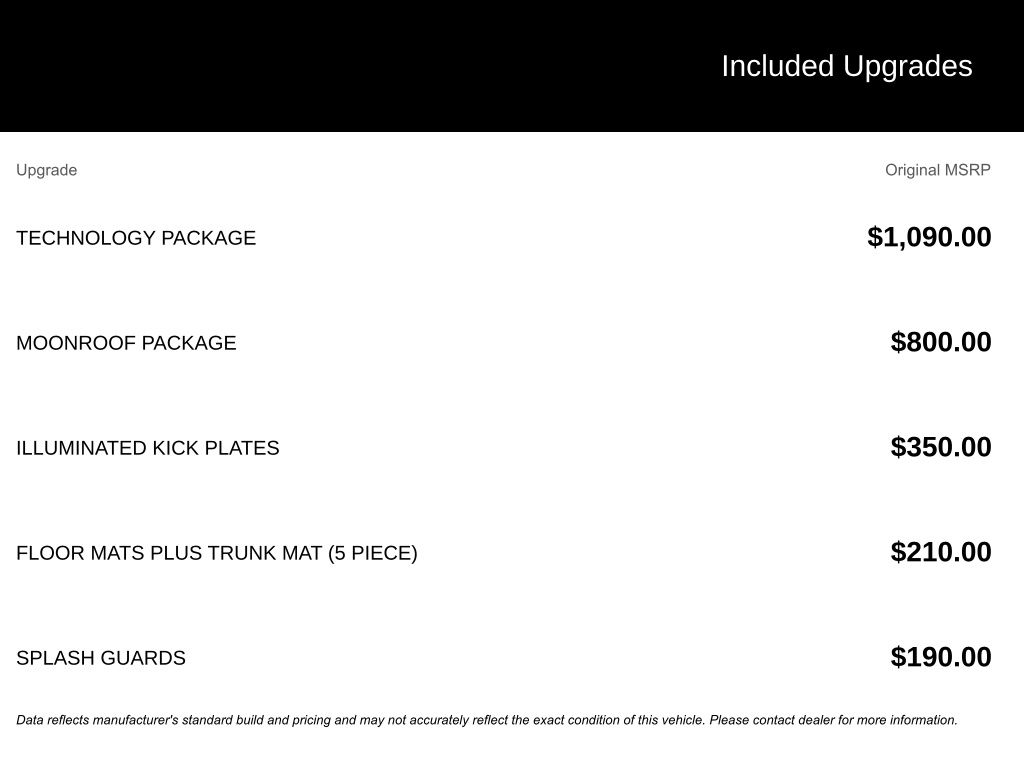Click the word "vehicle" in the disclaimer

pos(682,720)
